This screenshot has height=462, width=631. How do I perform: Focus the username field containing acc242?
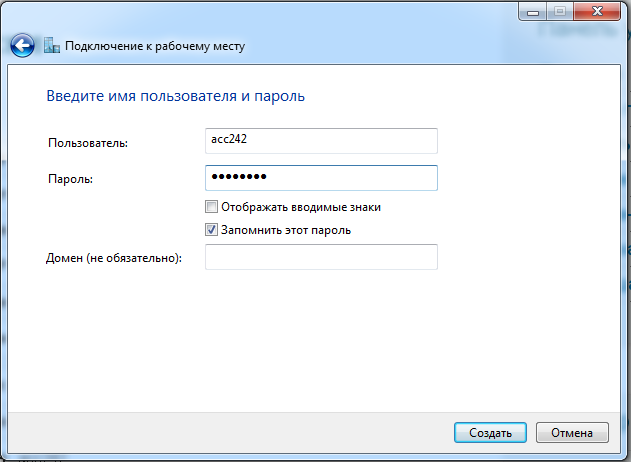321,141
